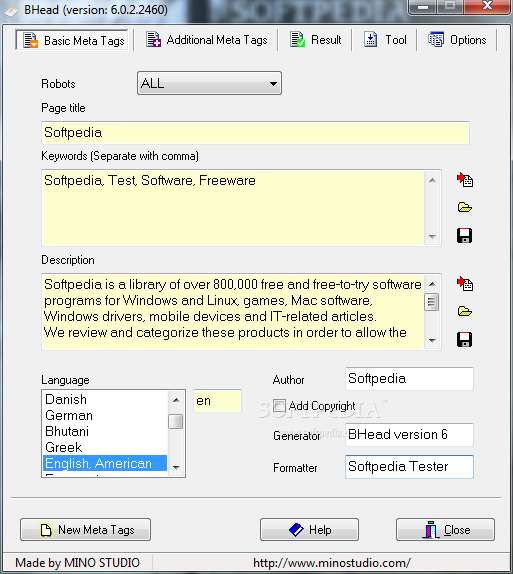
Task: Select German in the Language list
Action: [x=105, y=415]
